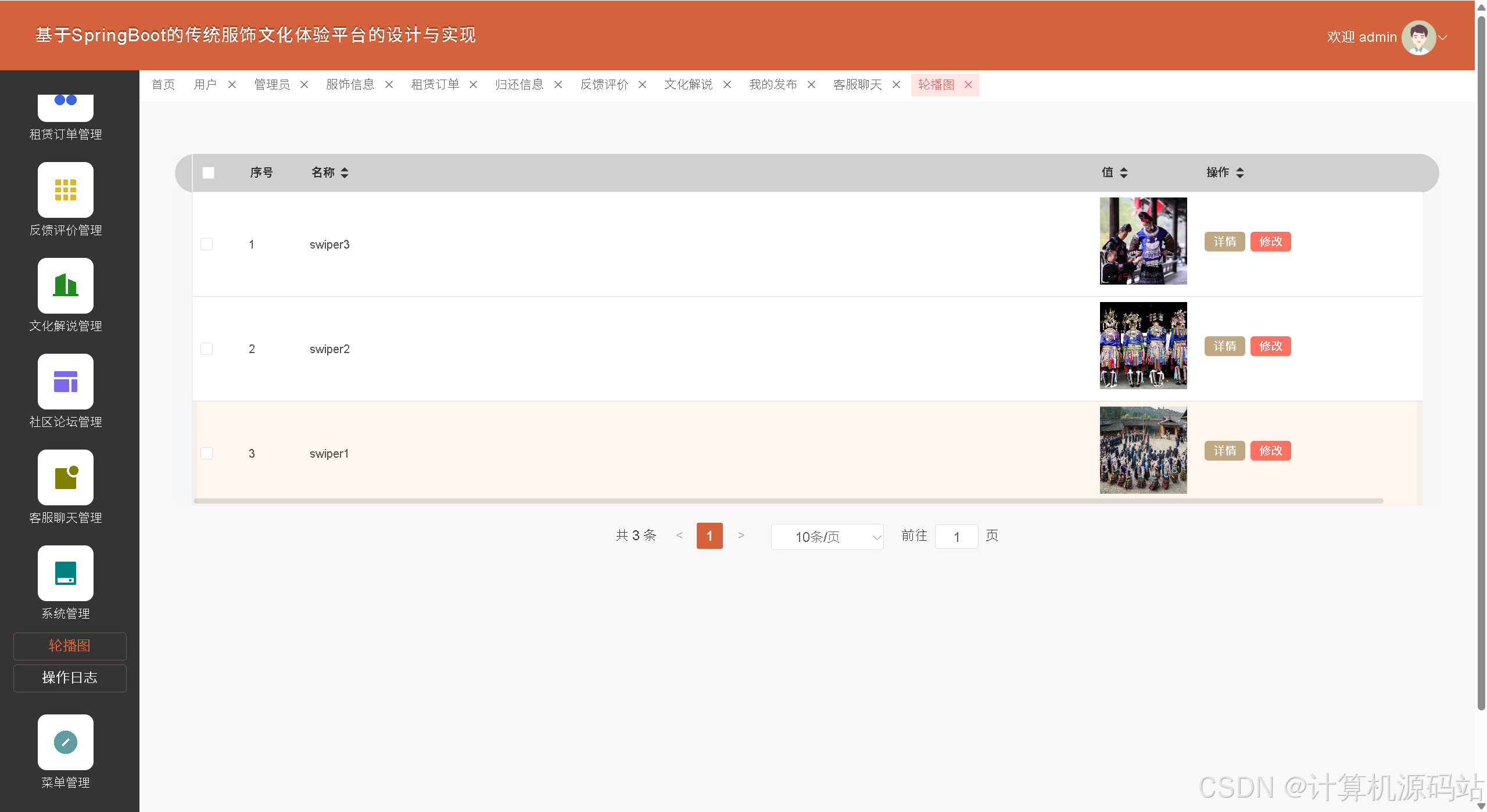The width and height of the screenshot is (1487, 812).
Task: Click the horizontal scrollbar under the table
Action: click(787, 501)
